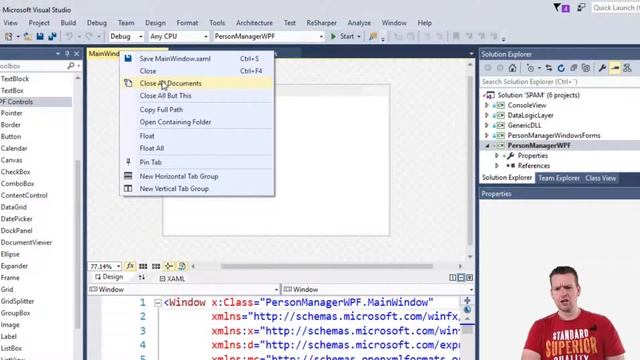Open the left Window element dropdown
Screen dimensions: 640x360
pyautogui.click(x=184, y=289)
